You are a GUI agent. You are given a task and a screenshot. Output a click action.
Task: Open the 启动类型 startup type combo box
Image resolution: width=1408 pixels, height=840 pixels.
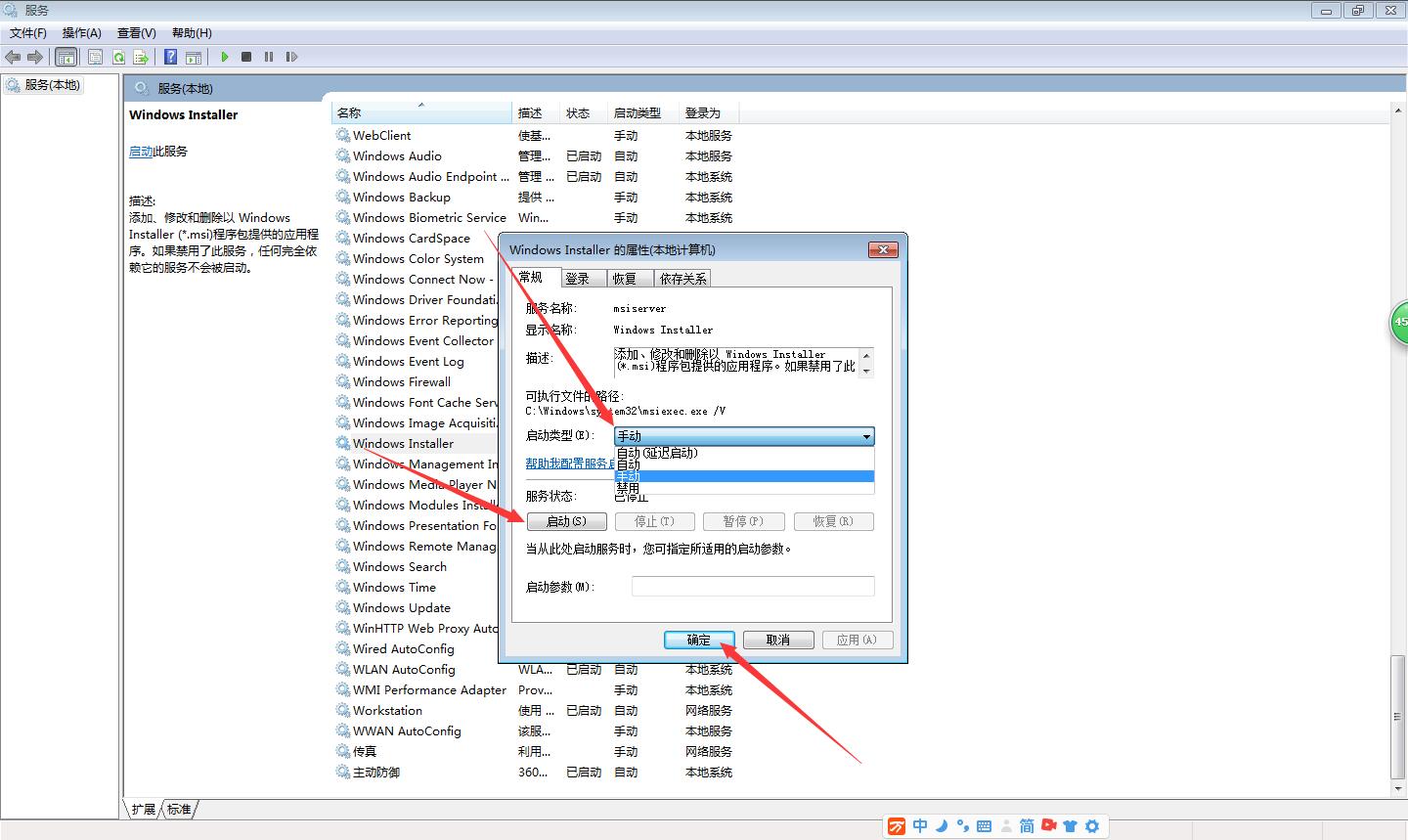[x=744, y=436]
